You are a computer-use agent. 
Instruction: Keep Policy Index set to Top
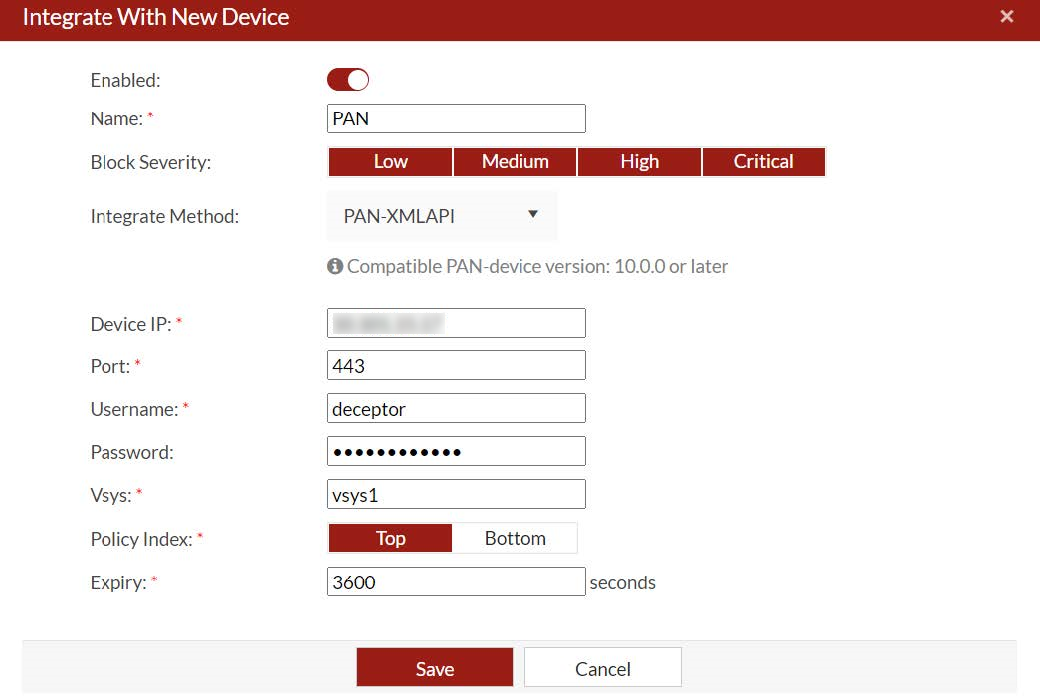pos(390,538)
